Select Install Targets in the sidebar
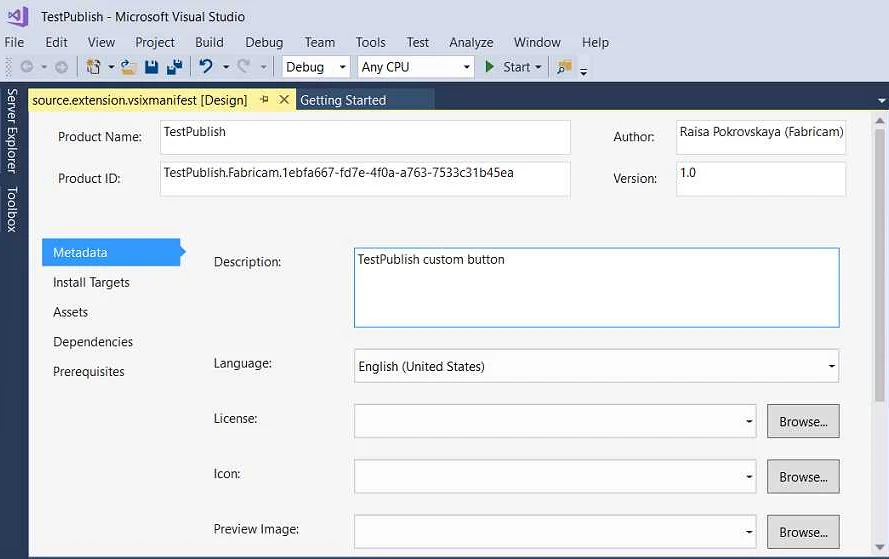Viewport: 889px width, 559px height. 91,283
